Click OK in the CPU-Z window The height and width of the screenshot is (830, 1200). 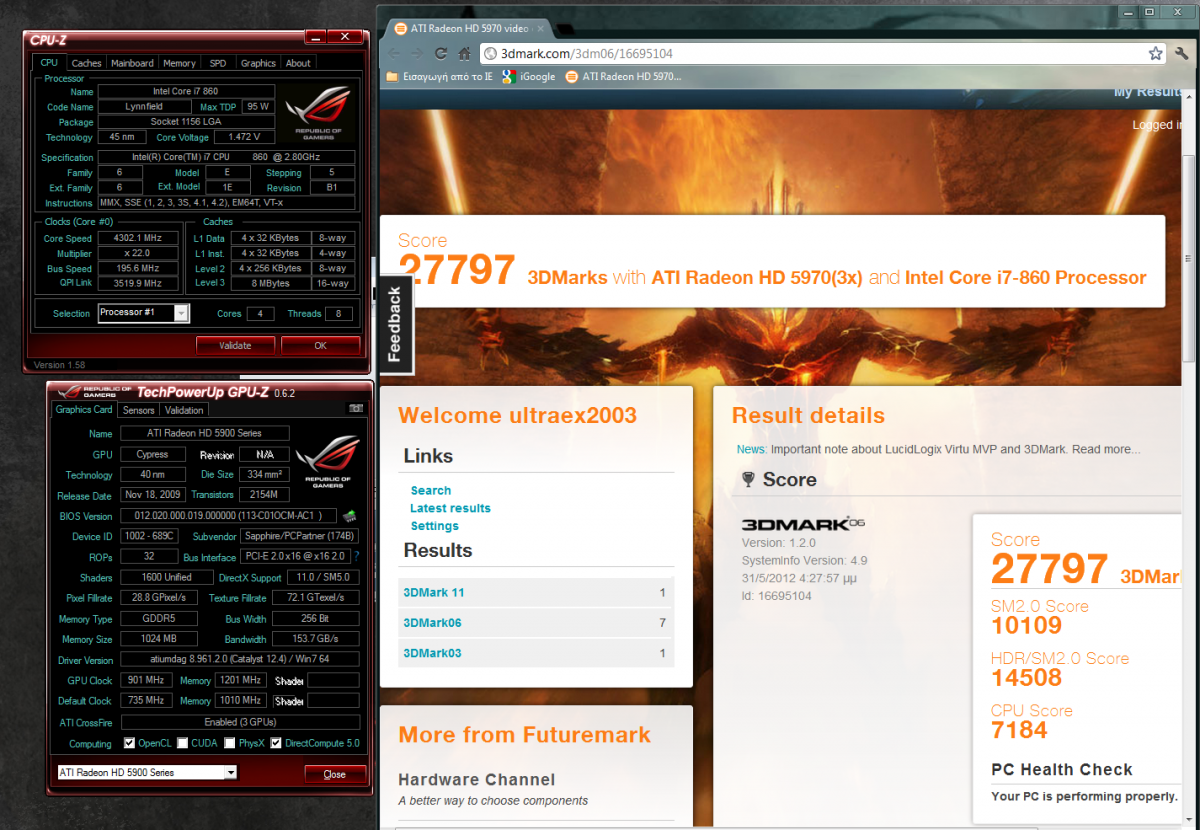click(x=320, y=345)
